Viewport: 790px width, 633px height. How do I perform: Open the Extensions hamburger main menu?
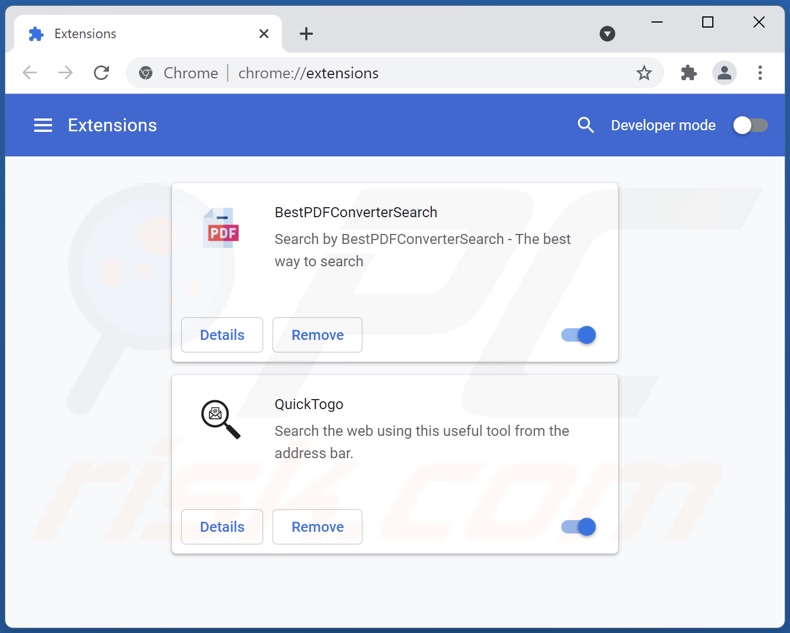43,125
